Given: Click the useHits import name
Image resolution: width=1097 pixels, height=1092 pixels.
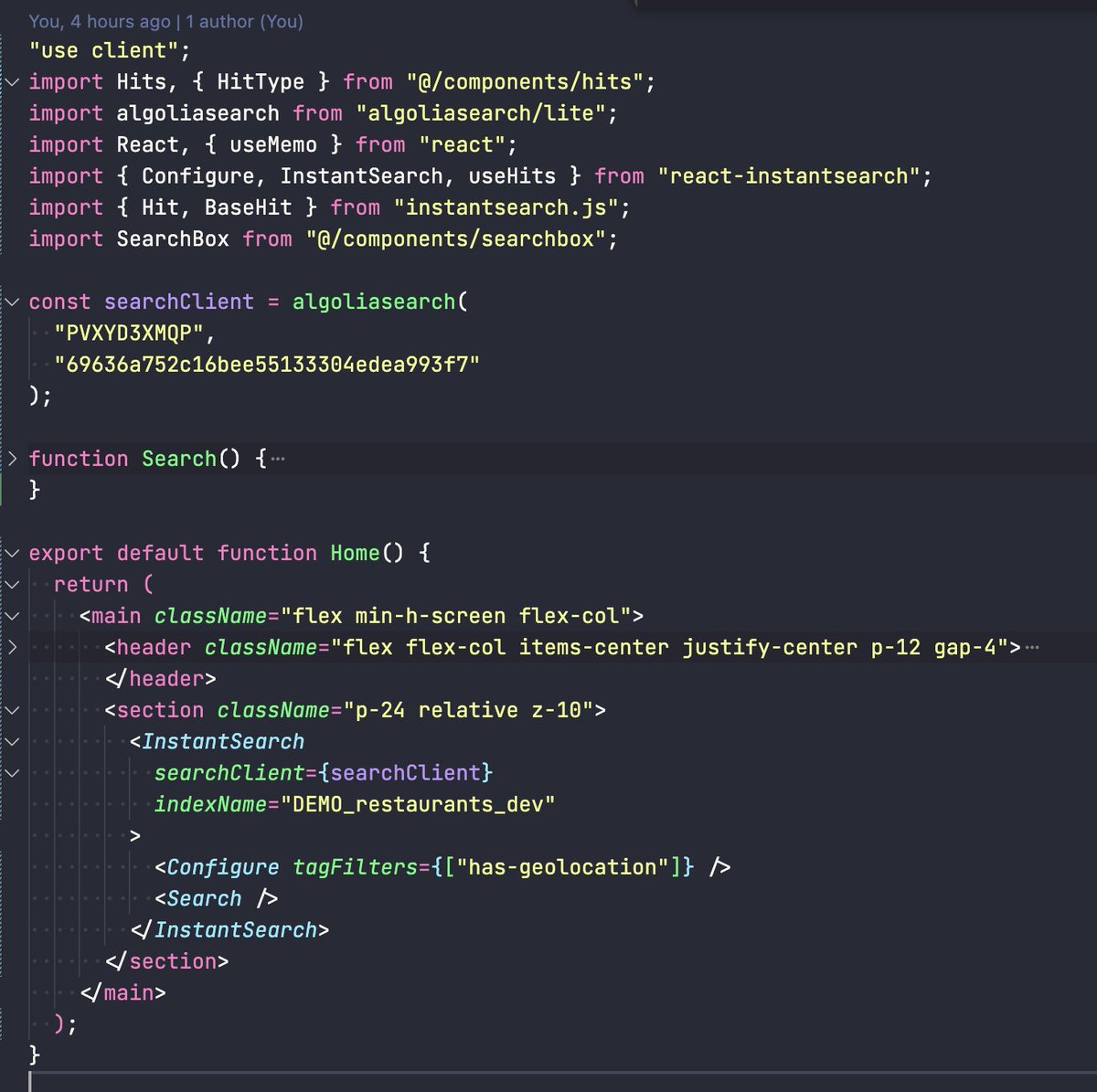Looking at the screenshot, I should point(512,176).
